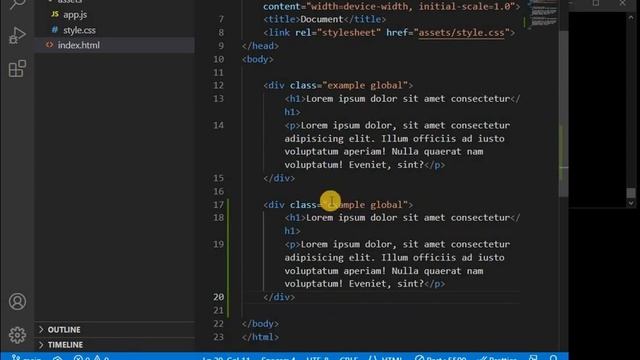Open the Extensions view
The image size is (640, 360).
click(x=17, y=68)
